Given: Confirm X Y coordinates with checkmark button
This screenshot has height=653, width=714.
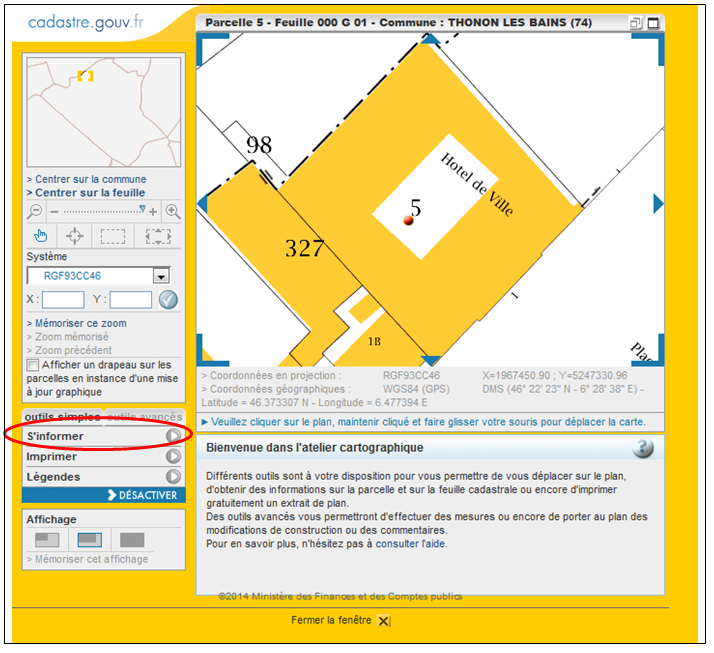Looking at the screenshot, I should tap(168, 299).
